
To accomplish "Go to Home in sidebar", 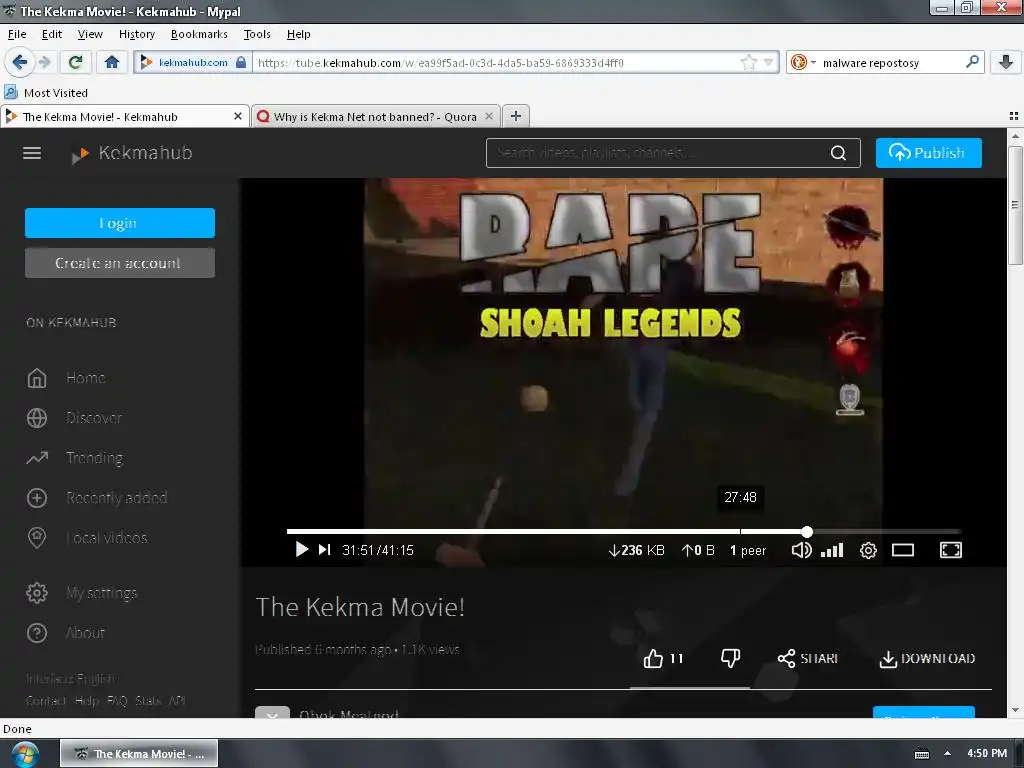I will click(x=86, y=378).
